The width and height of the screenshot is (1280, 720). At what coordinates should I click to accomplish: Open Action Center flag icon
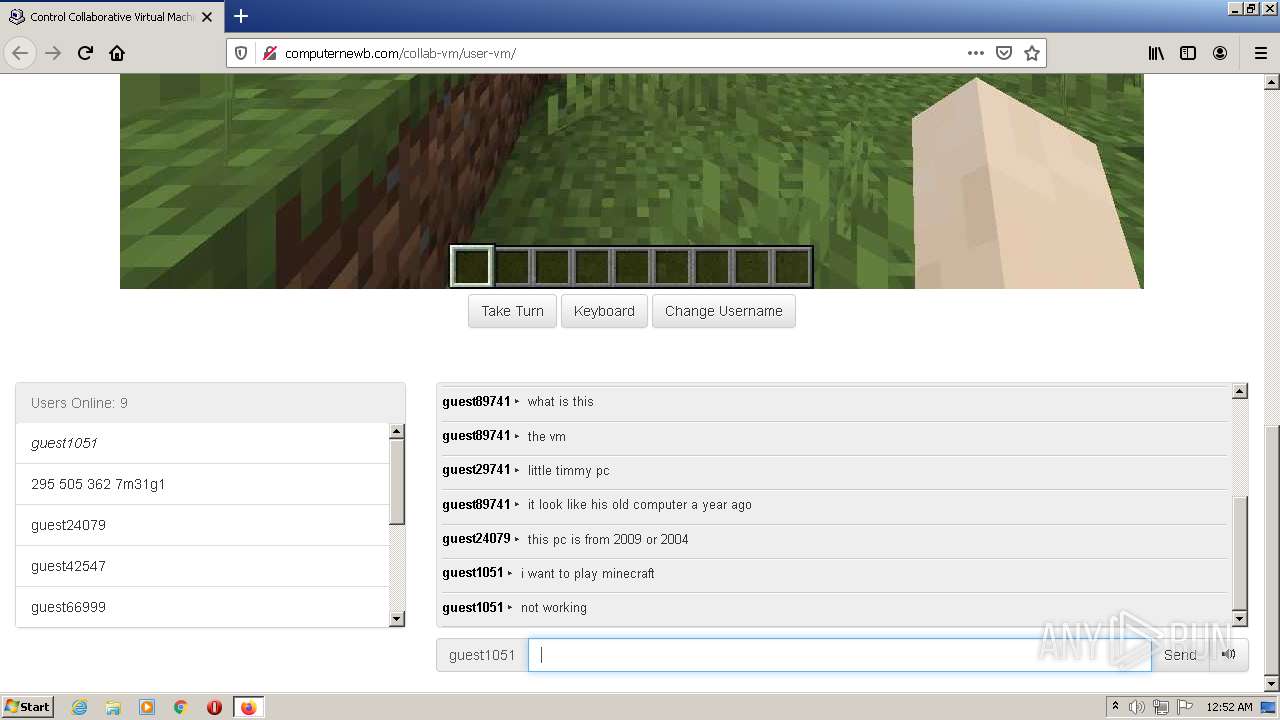pyautogui.click(x=1183, y=707)
